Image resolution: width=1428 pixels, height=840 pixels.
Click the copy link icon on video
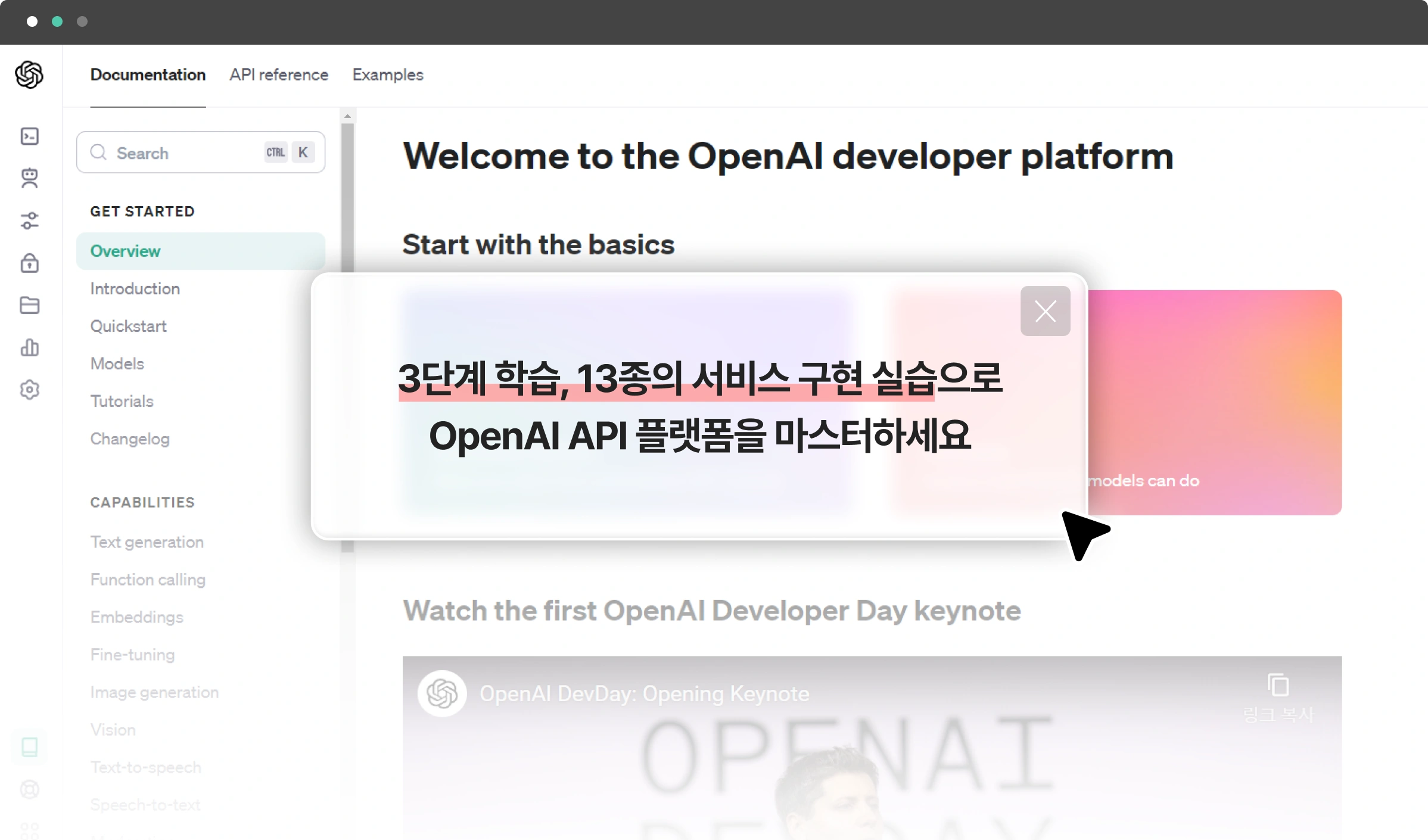pos(1278,685)
